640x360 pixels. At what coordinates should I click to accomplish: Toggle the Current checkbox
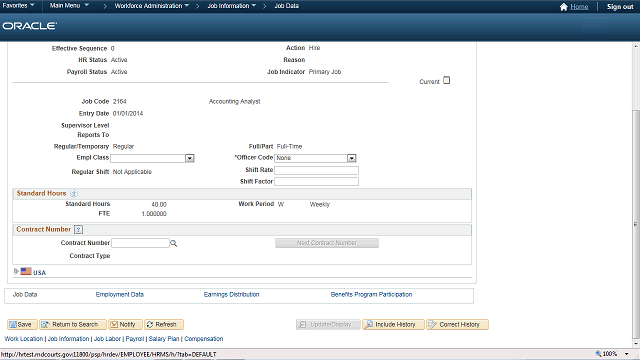[447, 80]
